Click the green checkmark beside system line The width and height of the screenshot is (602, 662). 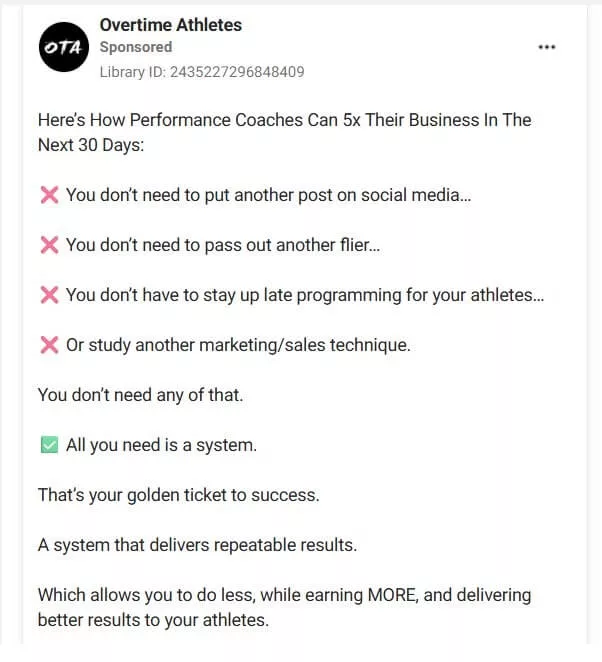click(x=48, y=445)
